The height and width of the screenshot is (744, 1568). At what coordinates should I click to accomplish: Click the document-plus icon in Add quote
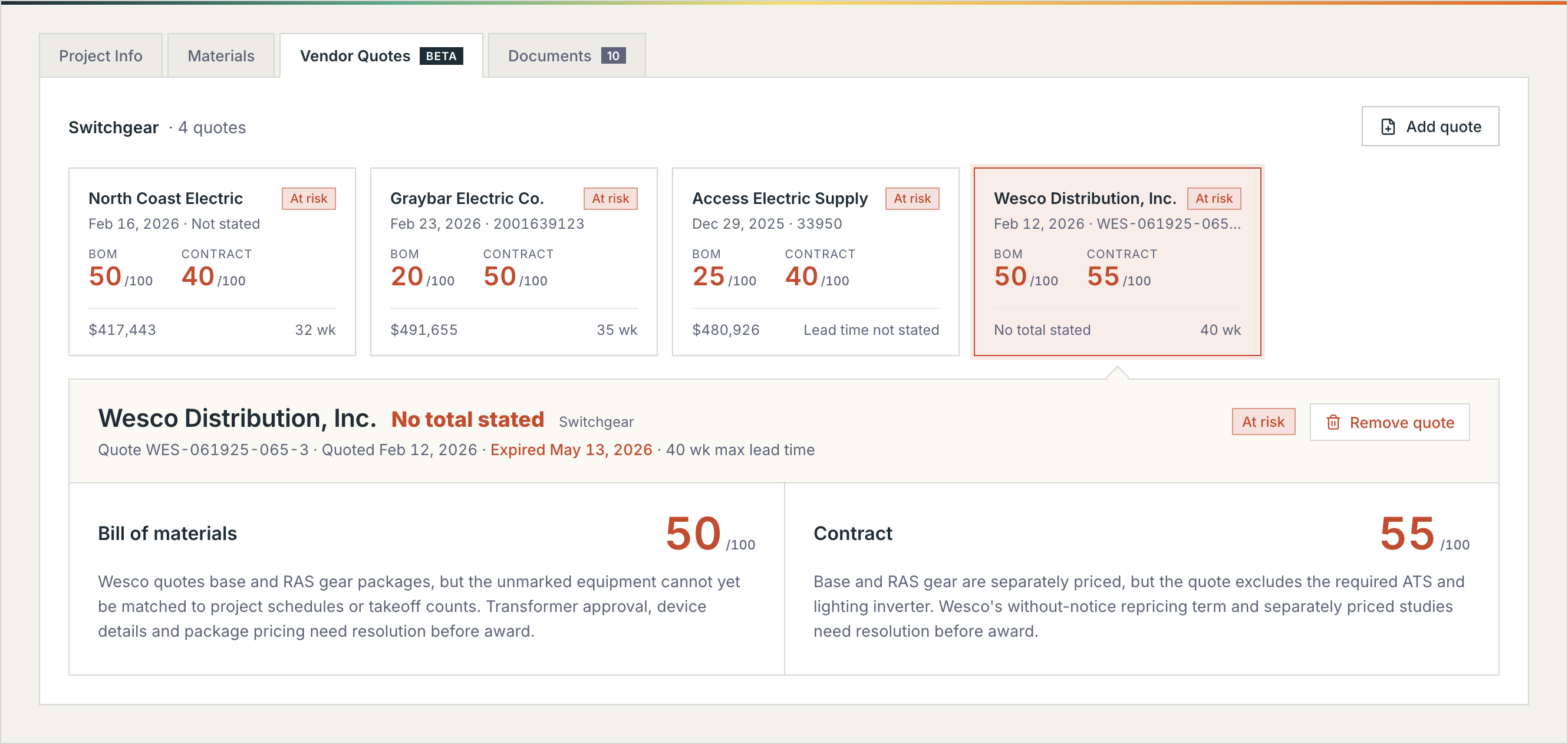[x=1388, y=127]
